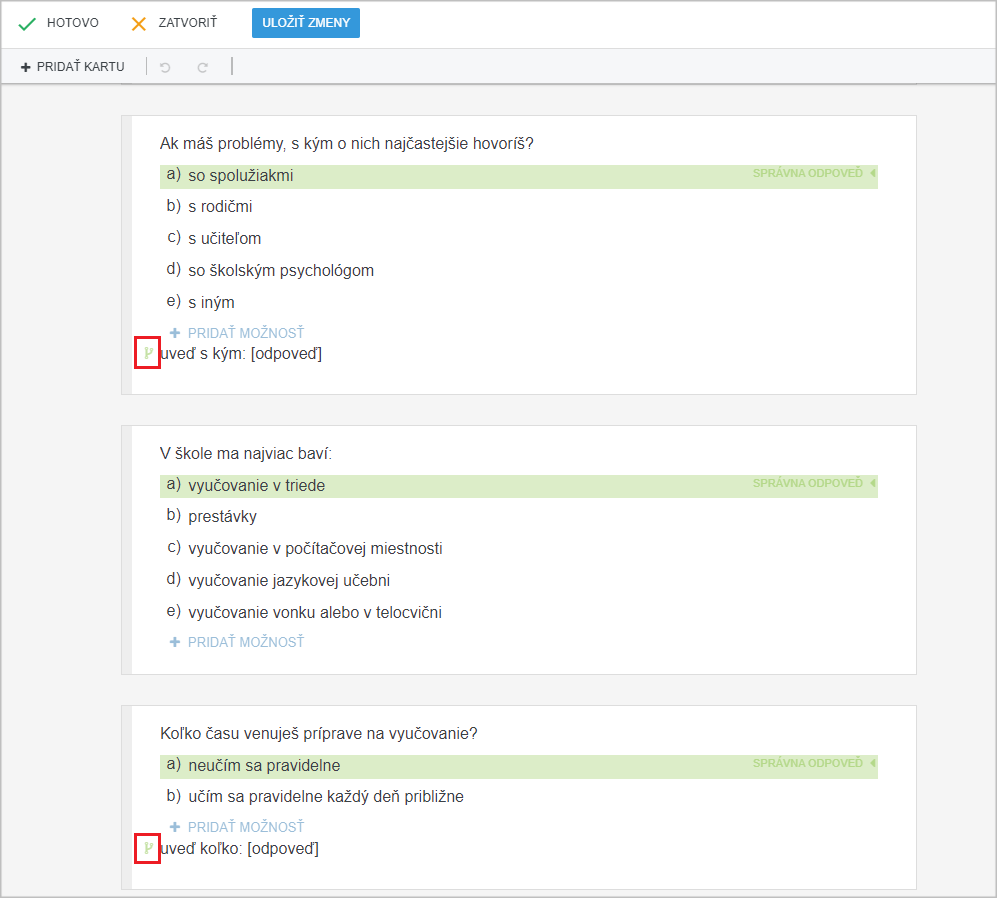This screenshot has width=997, height=898.
Task: Click the redo arrow icon
Action: tap(202, 67)
